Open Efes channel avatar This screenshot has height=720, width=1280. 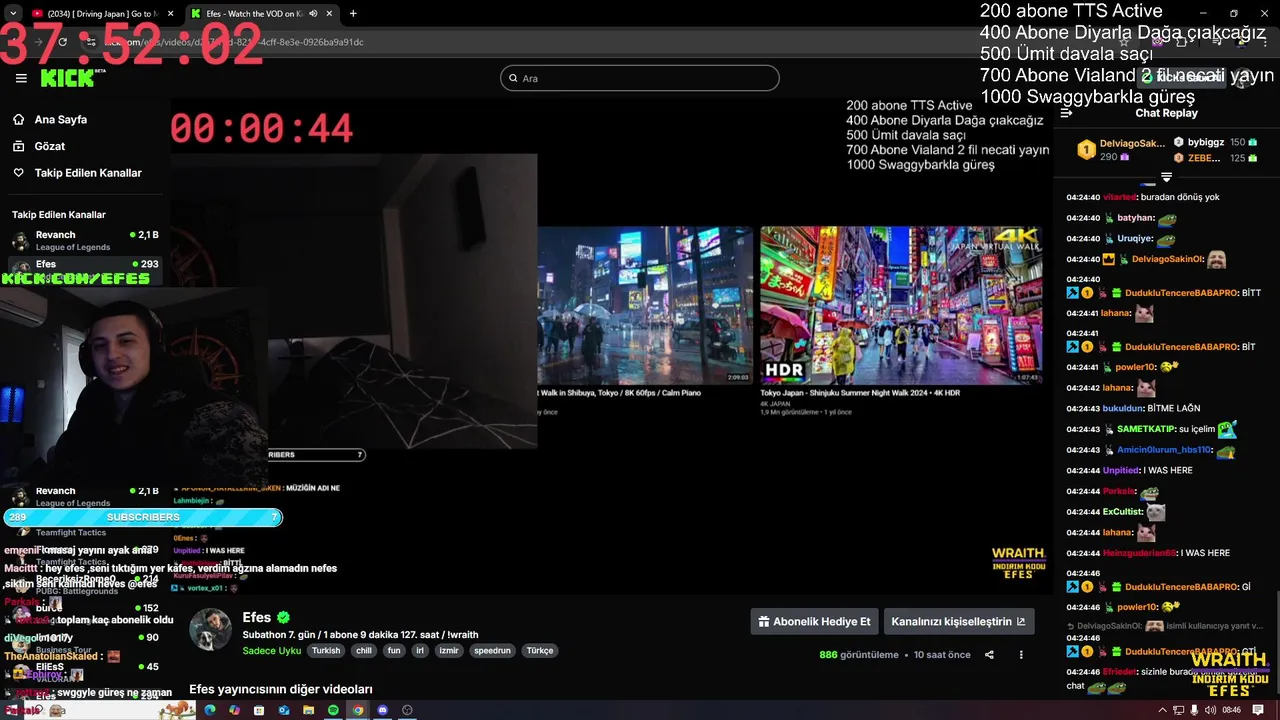tap(211, 629)
